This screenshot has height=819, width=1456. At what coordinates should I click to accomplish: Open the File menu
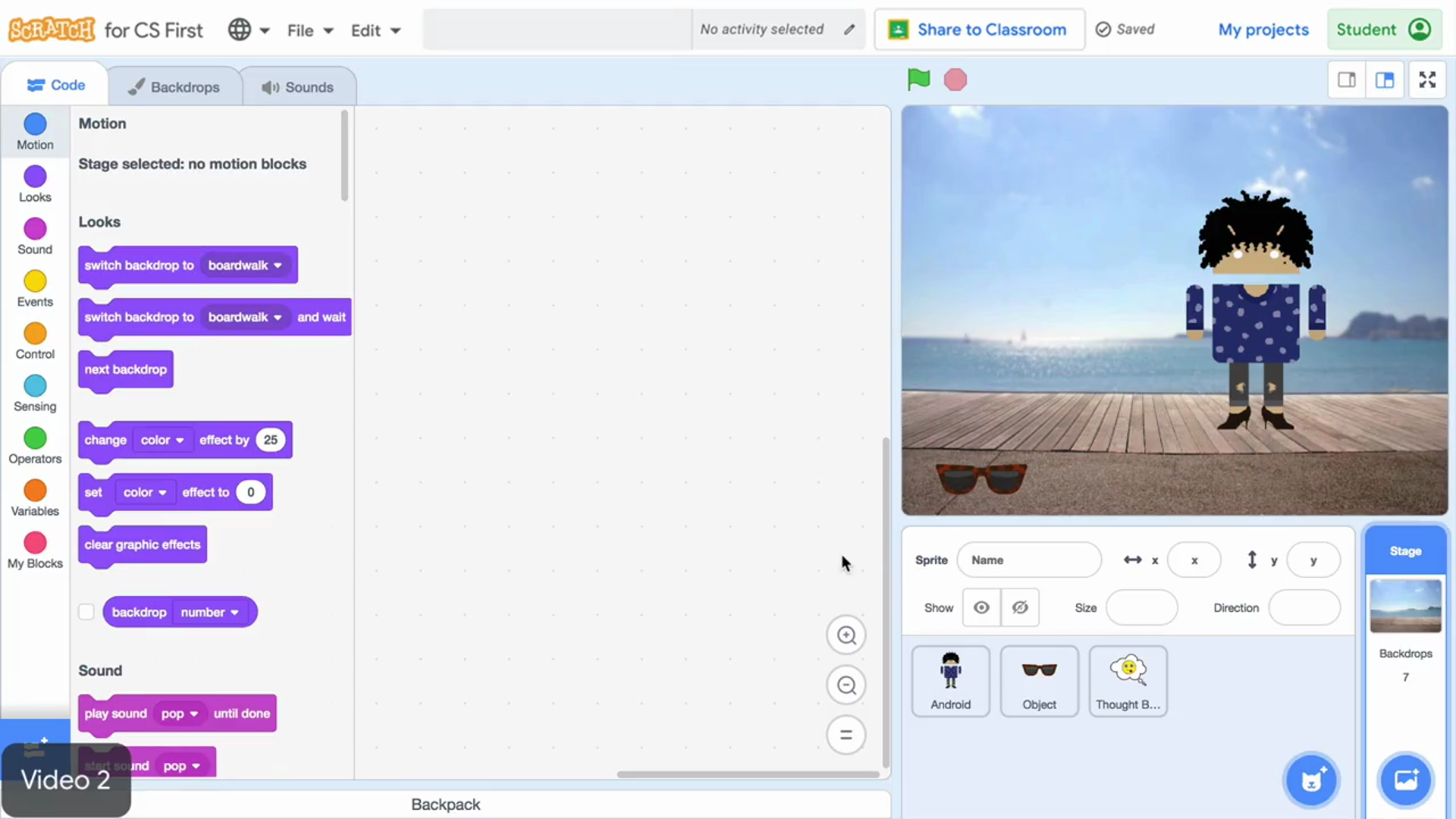coord(309,30)
